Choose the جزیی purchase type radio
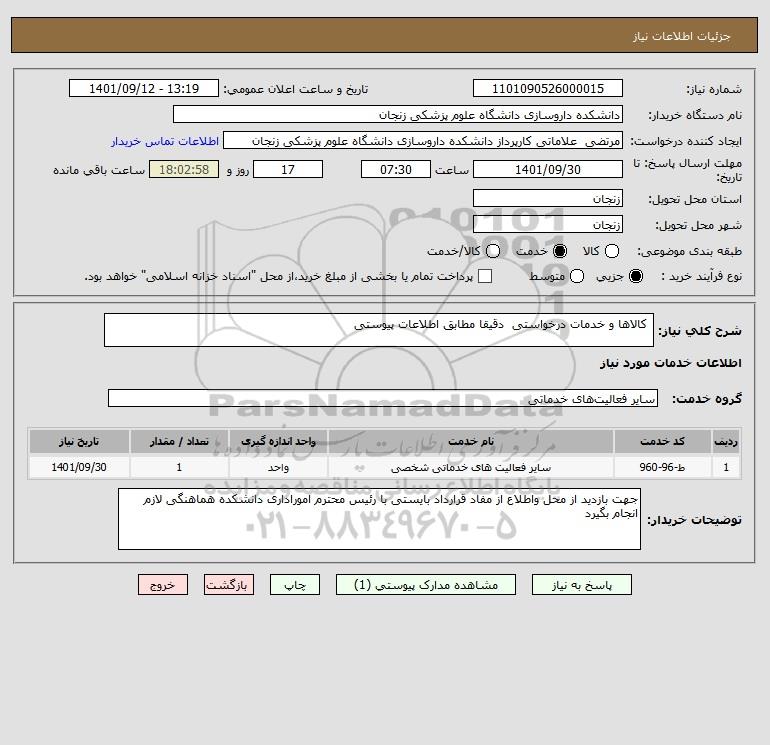This screenshot has height=745, width=770. coord(635,276)
